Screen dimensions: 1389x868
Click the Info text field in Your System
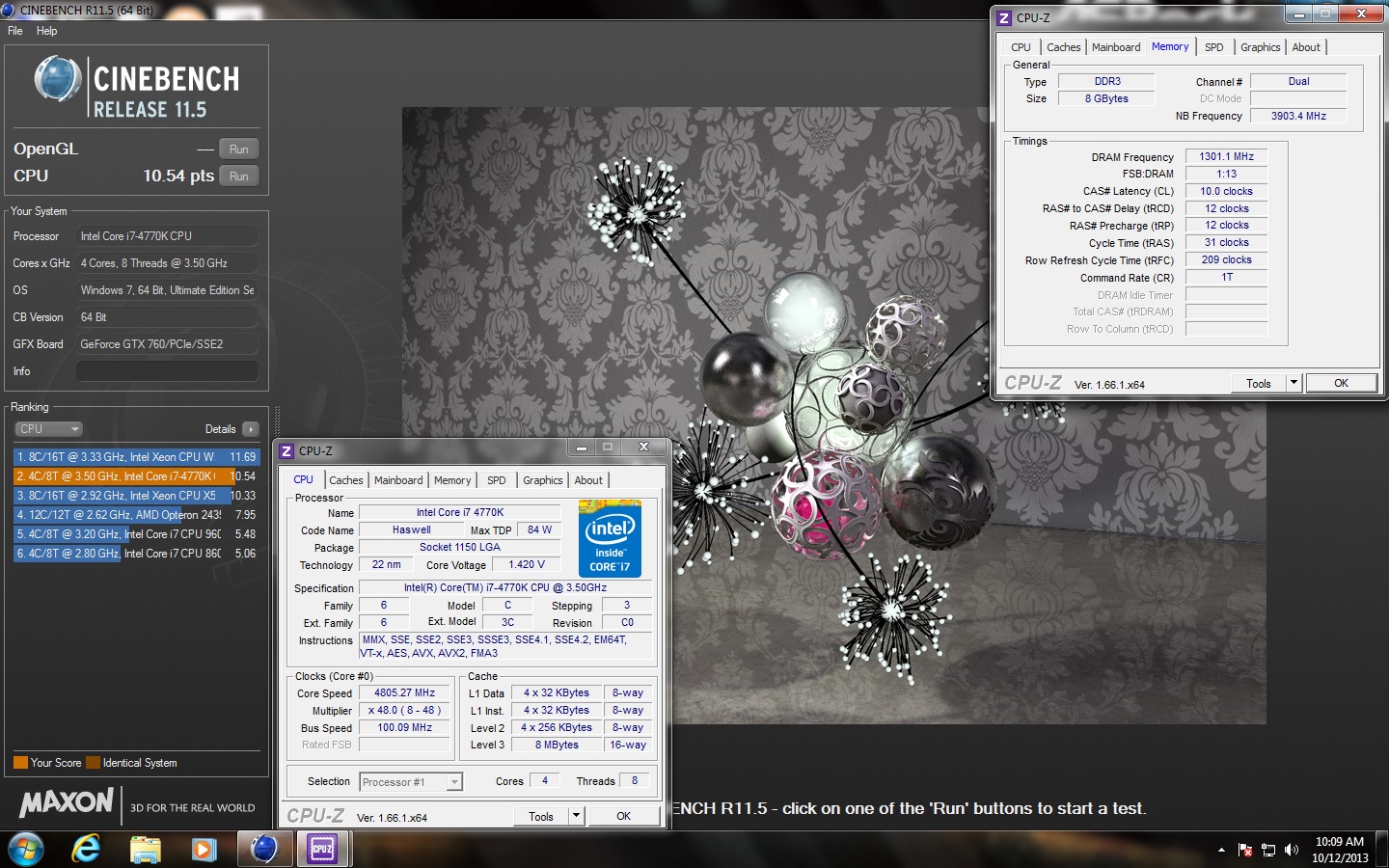click(167, 371)
